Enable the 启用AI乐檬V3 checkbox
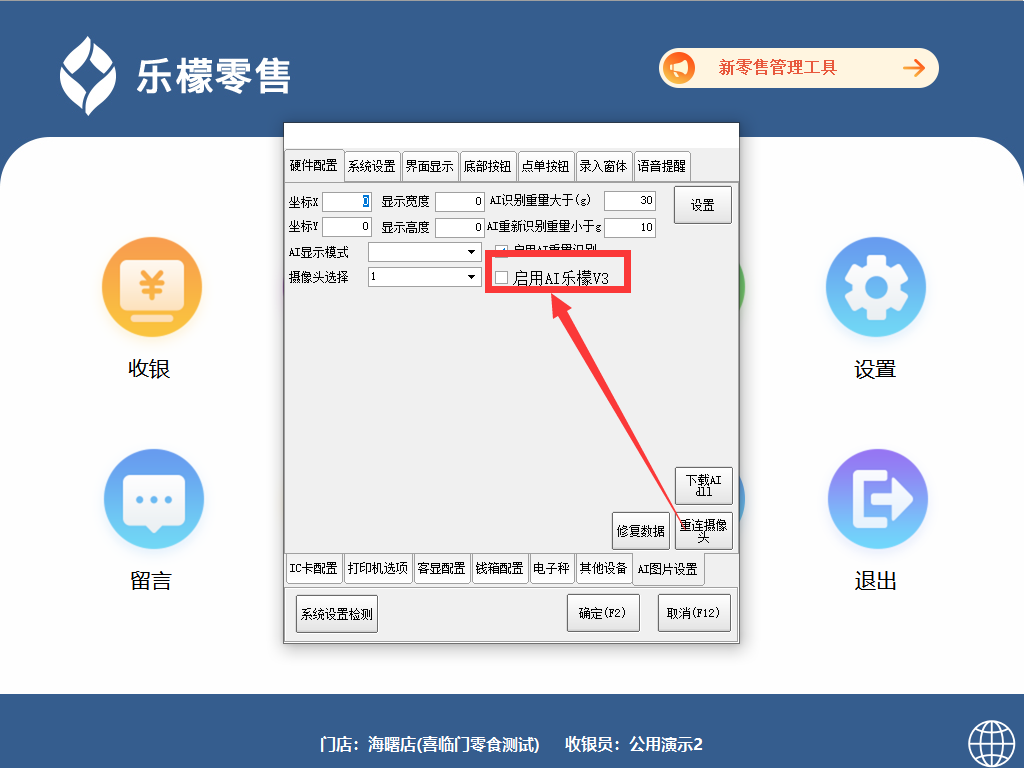This screenshot has height=768, width=1024. click(502, 278)
